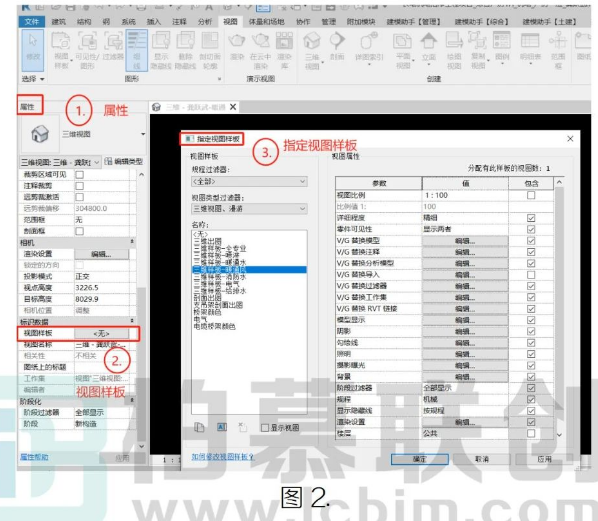This screenshot has width=598, height=521.
Task: Open 在云中渲染 cloud render tool
Action: tap(260, 50)
